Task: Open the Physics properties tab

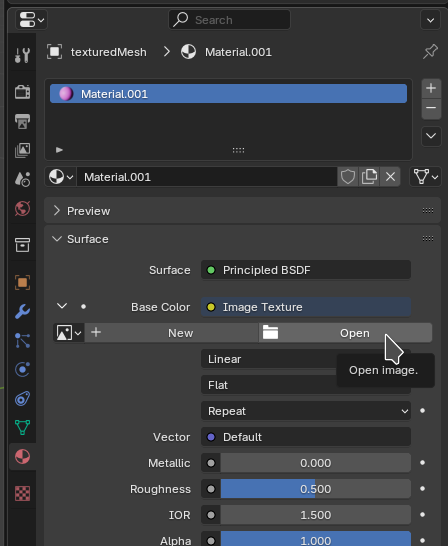Action: click(22, 369)
